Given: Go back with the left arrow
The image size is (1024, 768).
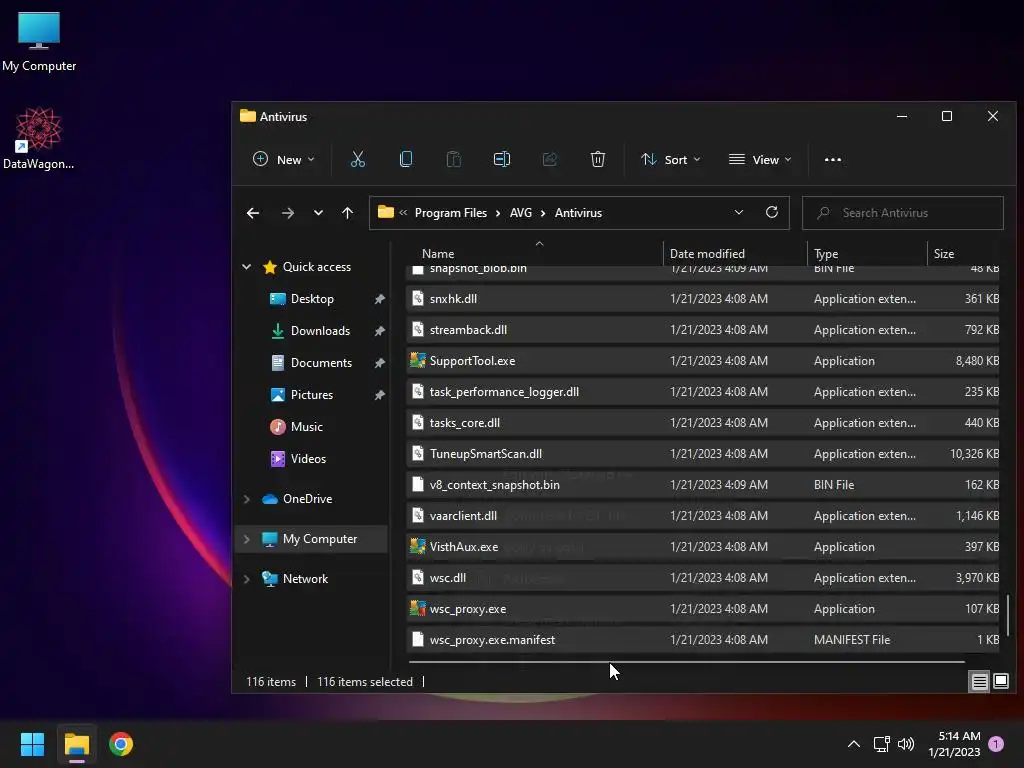Looking at the screenshot, I should click(x=253, y=213).
